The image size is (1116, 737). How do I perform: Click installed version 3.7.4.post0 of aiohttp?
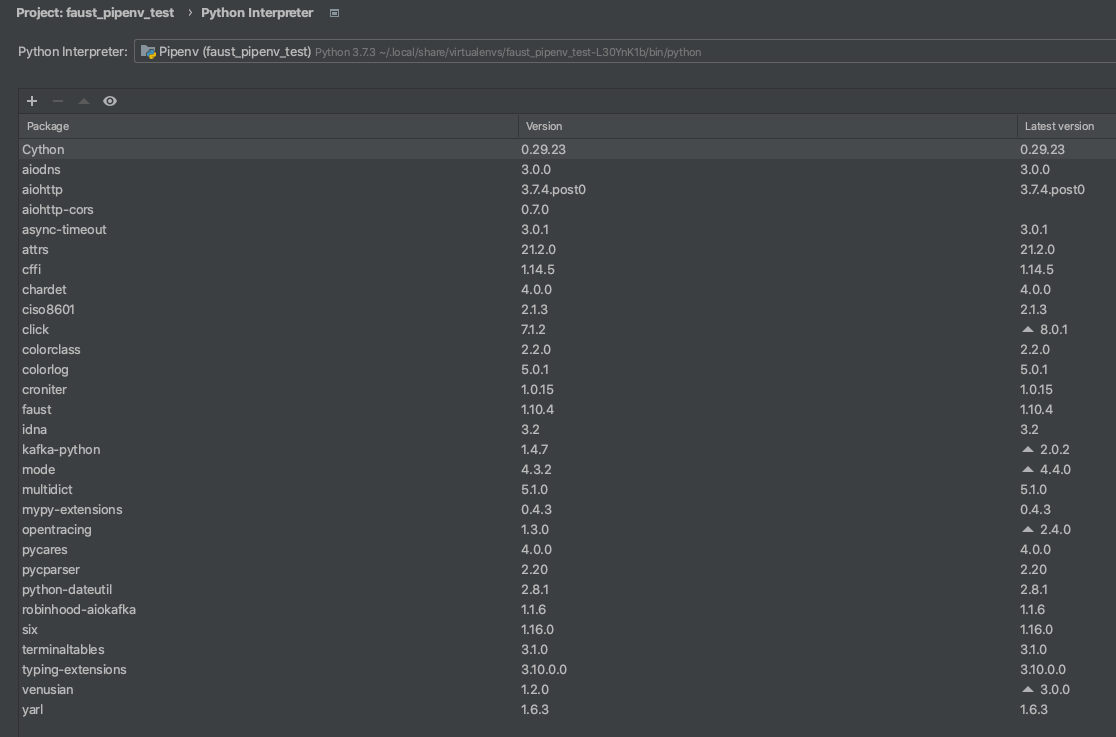pyautogui.click(x=553, y=189)
